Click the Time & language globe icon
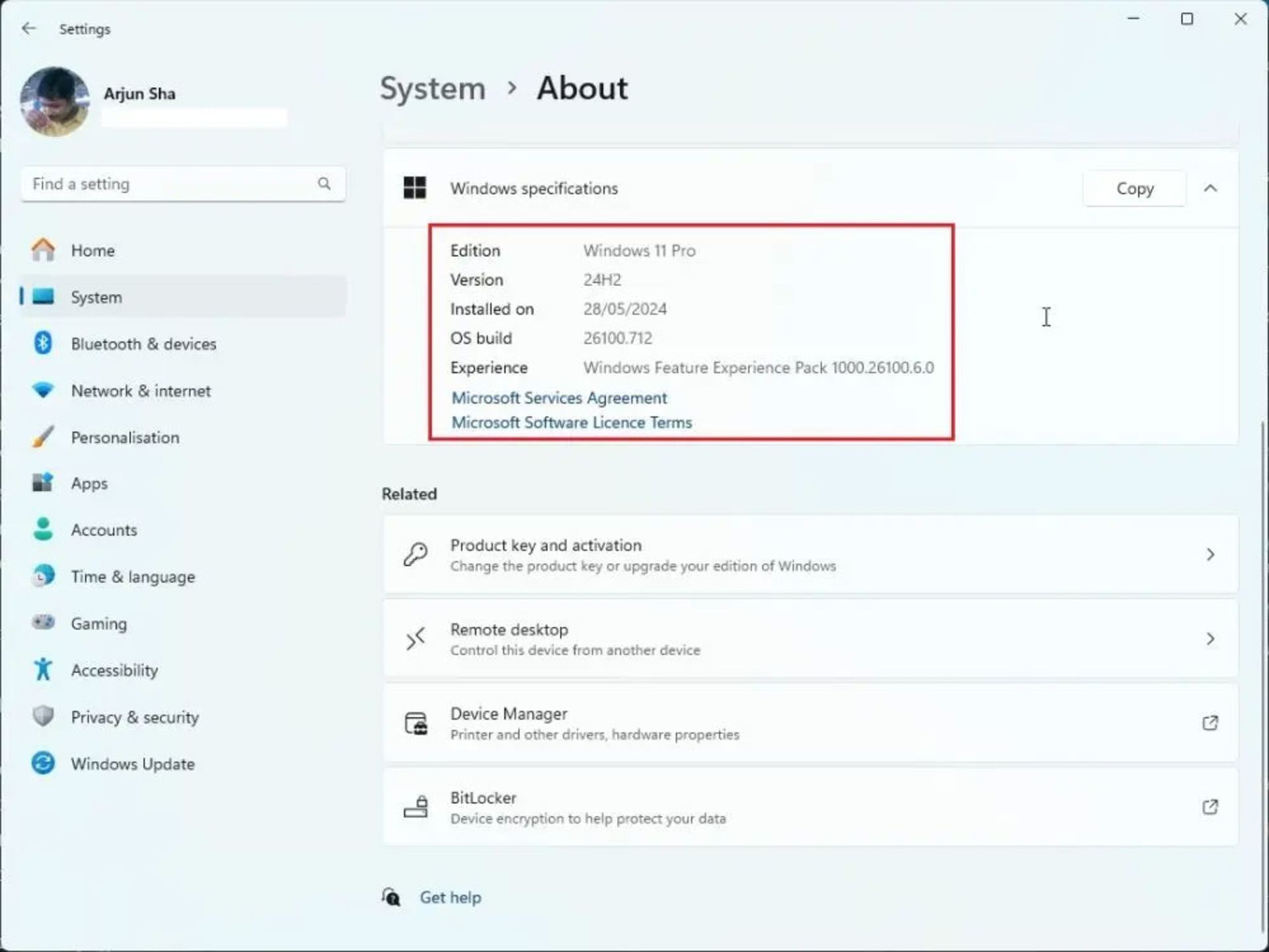Screen dimensions: 1269x952 coord(44,577)
